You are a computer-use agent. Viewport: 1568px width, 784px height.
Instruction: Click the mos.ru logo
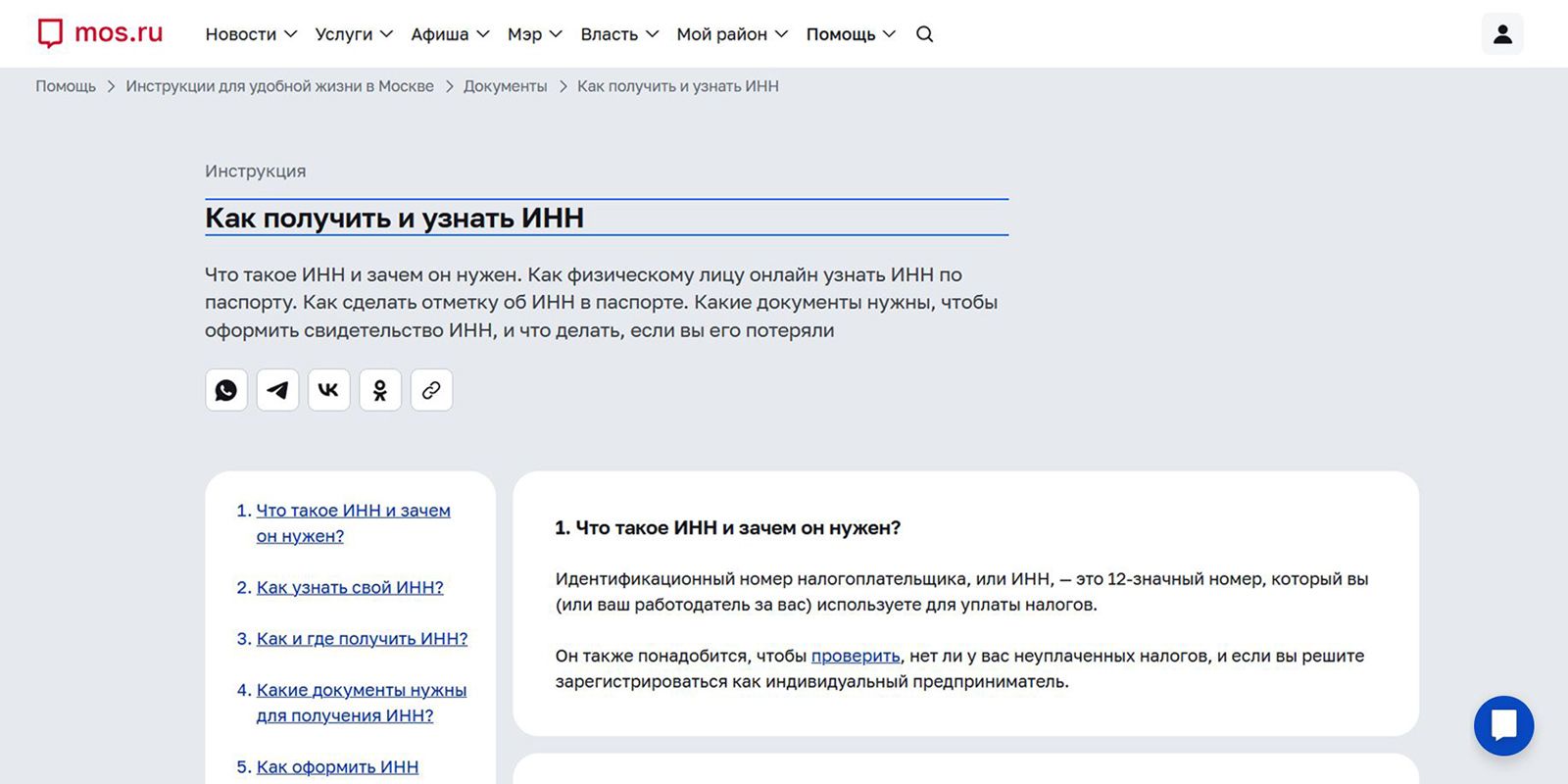click(100, 33)
